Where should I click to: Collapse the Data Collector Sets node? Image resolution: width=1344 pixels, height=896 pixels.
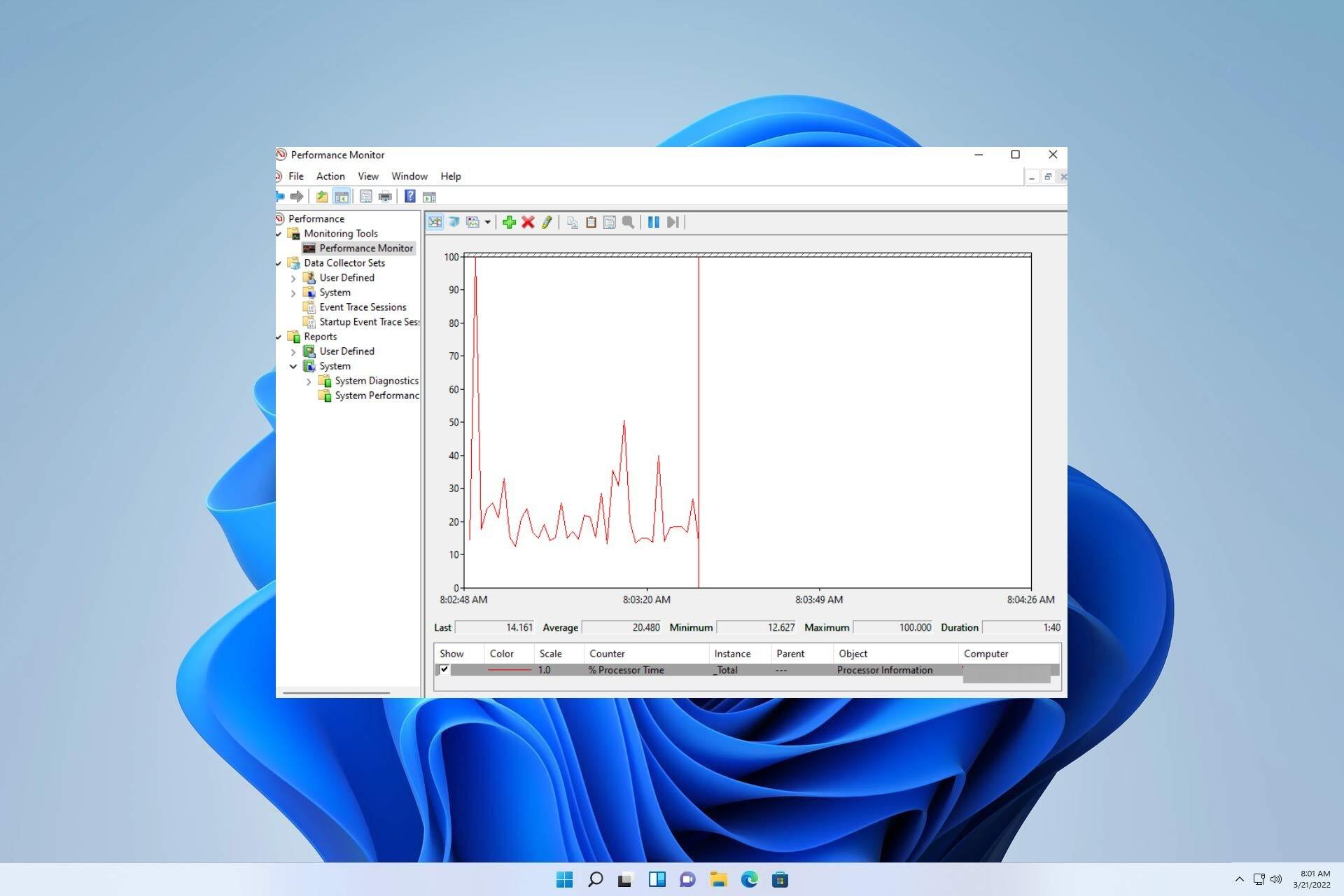(279, 263)
